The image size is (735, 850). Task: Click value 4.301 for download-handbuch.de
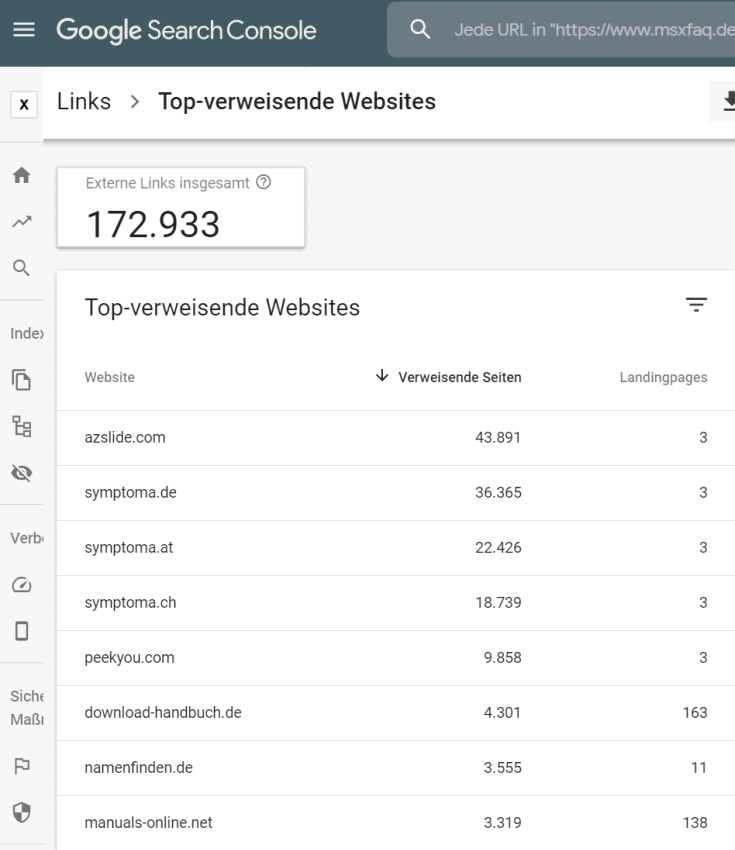(x=502, y=713)
